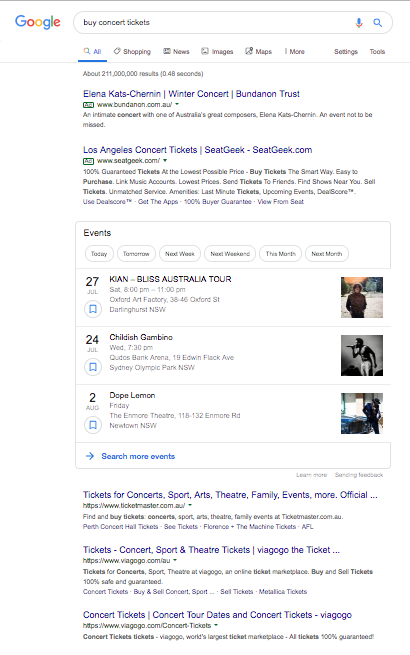Expand dropdown arrow next to www.seatgeek.com
Viewport: 410px width, 655px height.
pos(165,160)
